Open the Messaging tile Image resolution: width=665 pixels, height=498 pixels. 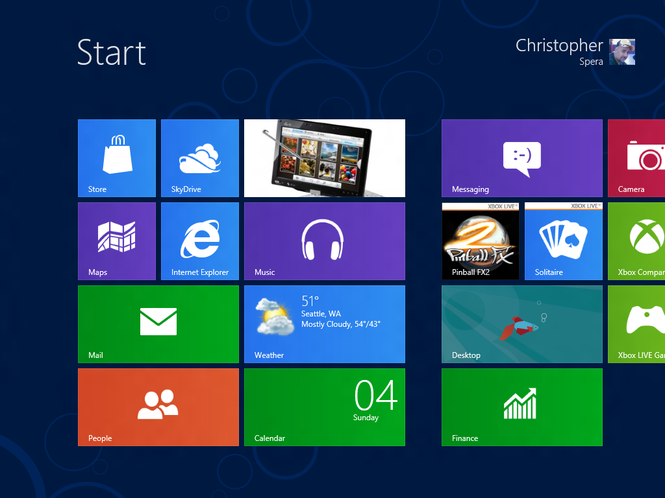click(522, 158)
